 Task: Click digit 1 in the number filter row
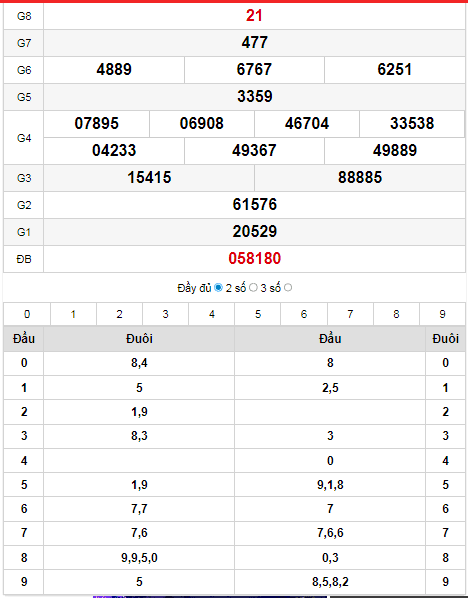[73, 314]
